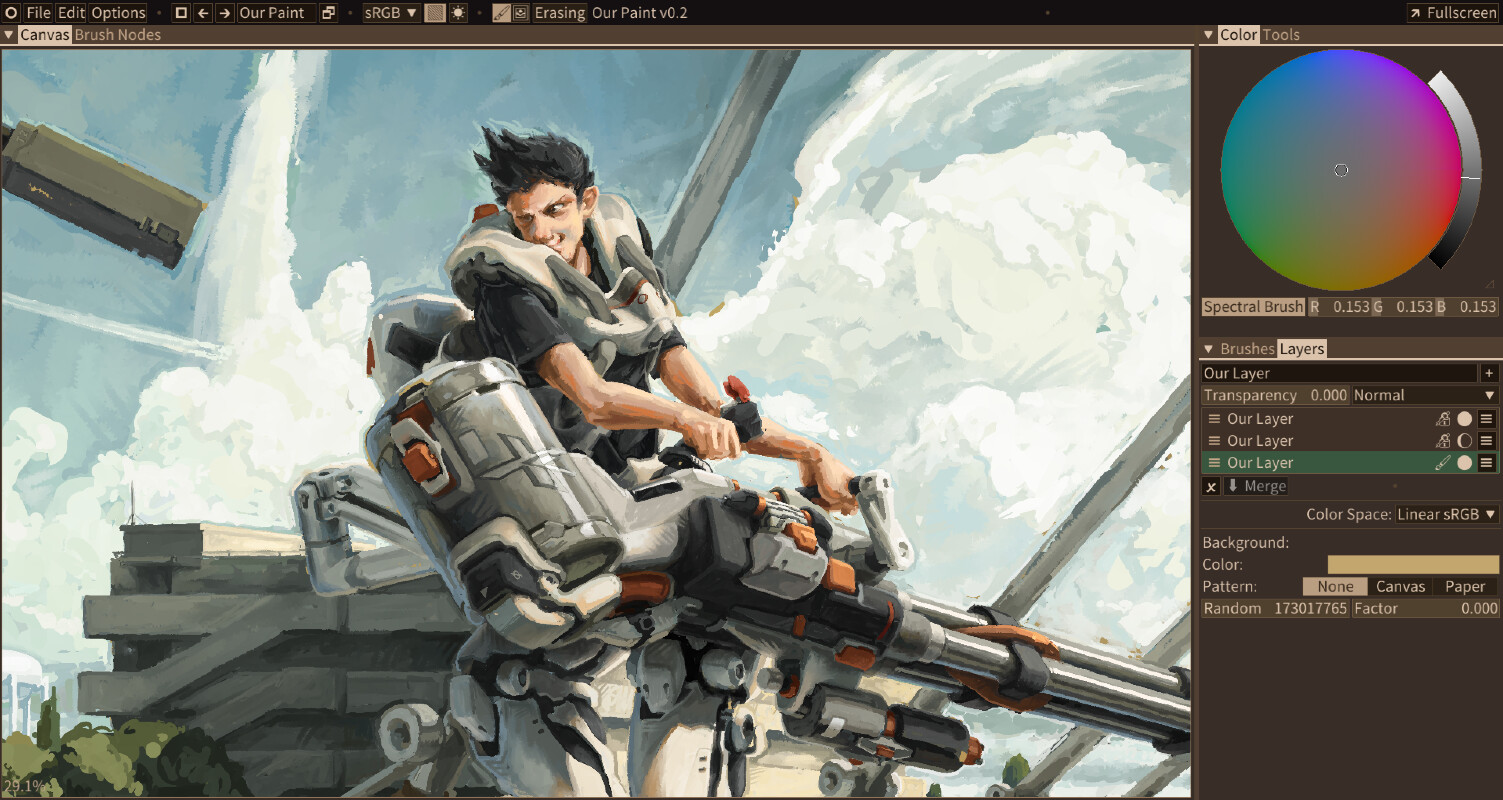The width and height of the screenshot is (1503, 800).
Task: Merge the layer down
Action: click(1256, 486)
